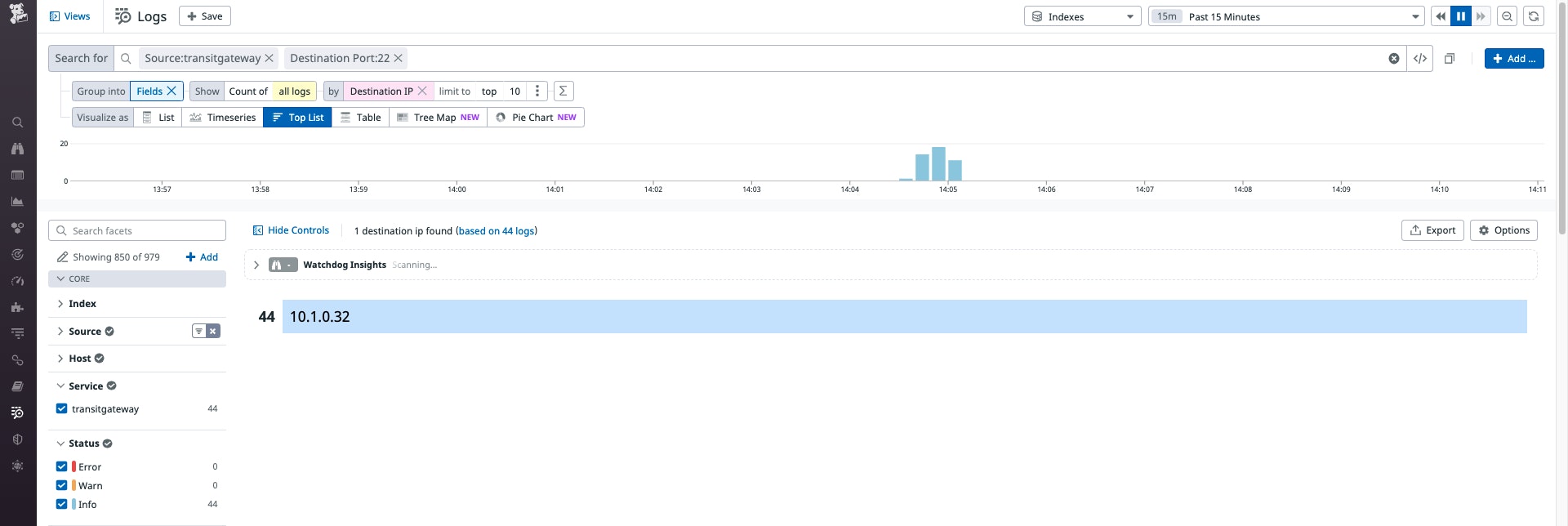
Task: Click the sigma formula icon
Action: pyautogui.click(x=563, y=91)
